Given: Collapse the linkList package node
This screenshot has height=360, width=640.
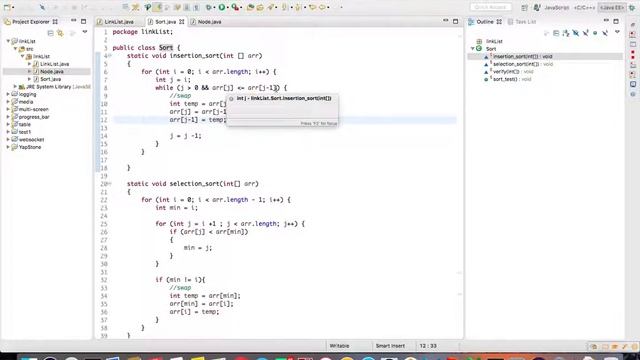Looking at the screenshot, I should click(x=22, y=56).
